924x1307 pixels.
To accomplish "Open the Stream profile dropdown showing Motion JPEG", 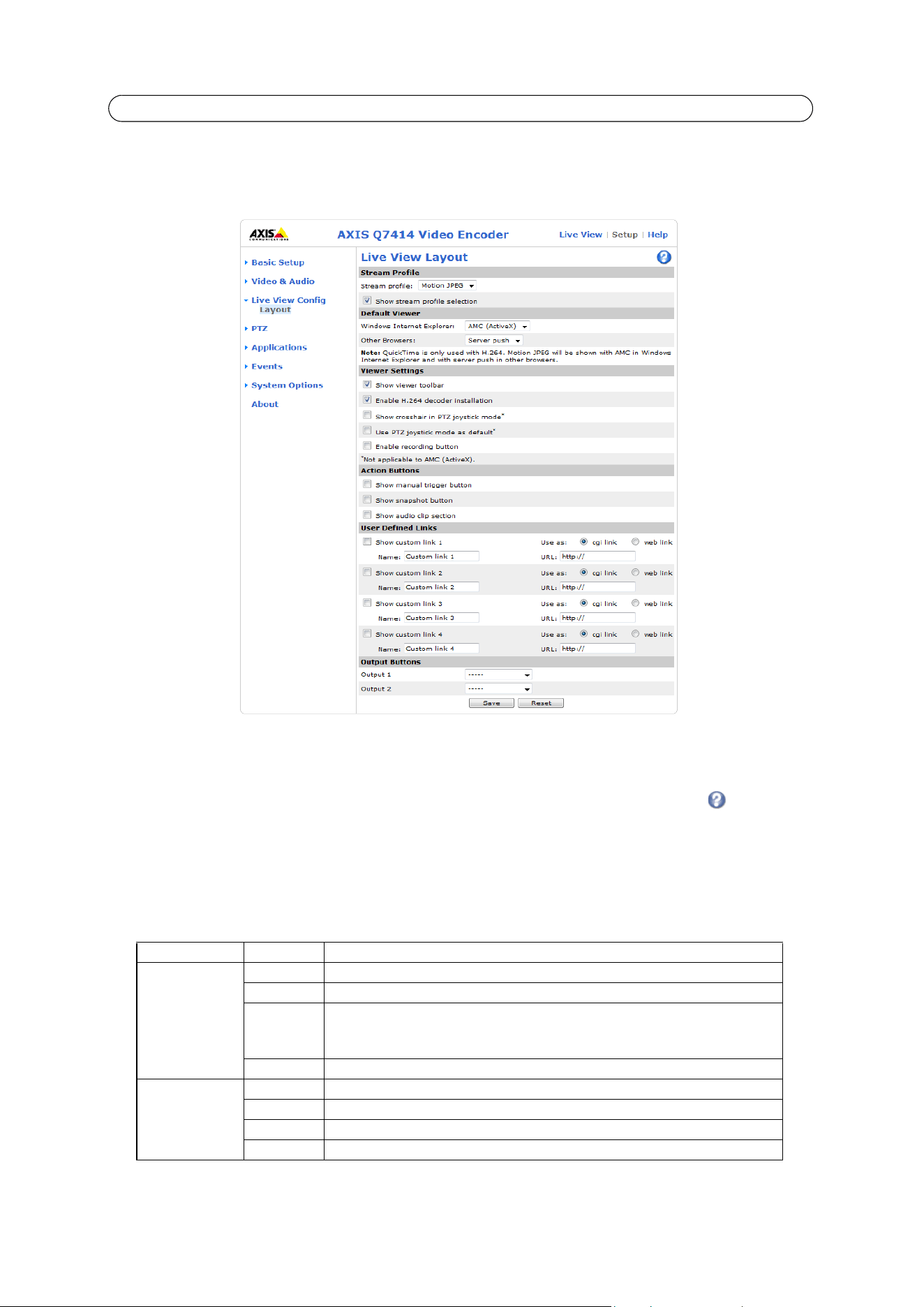I will (447, 286).
